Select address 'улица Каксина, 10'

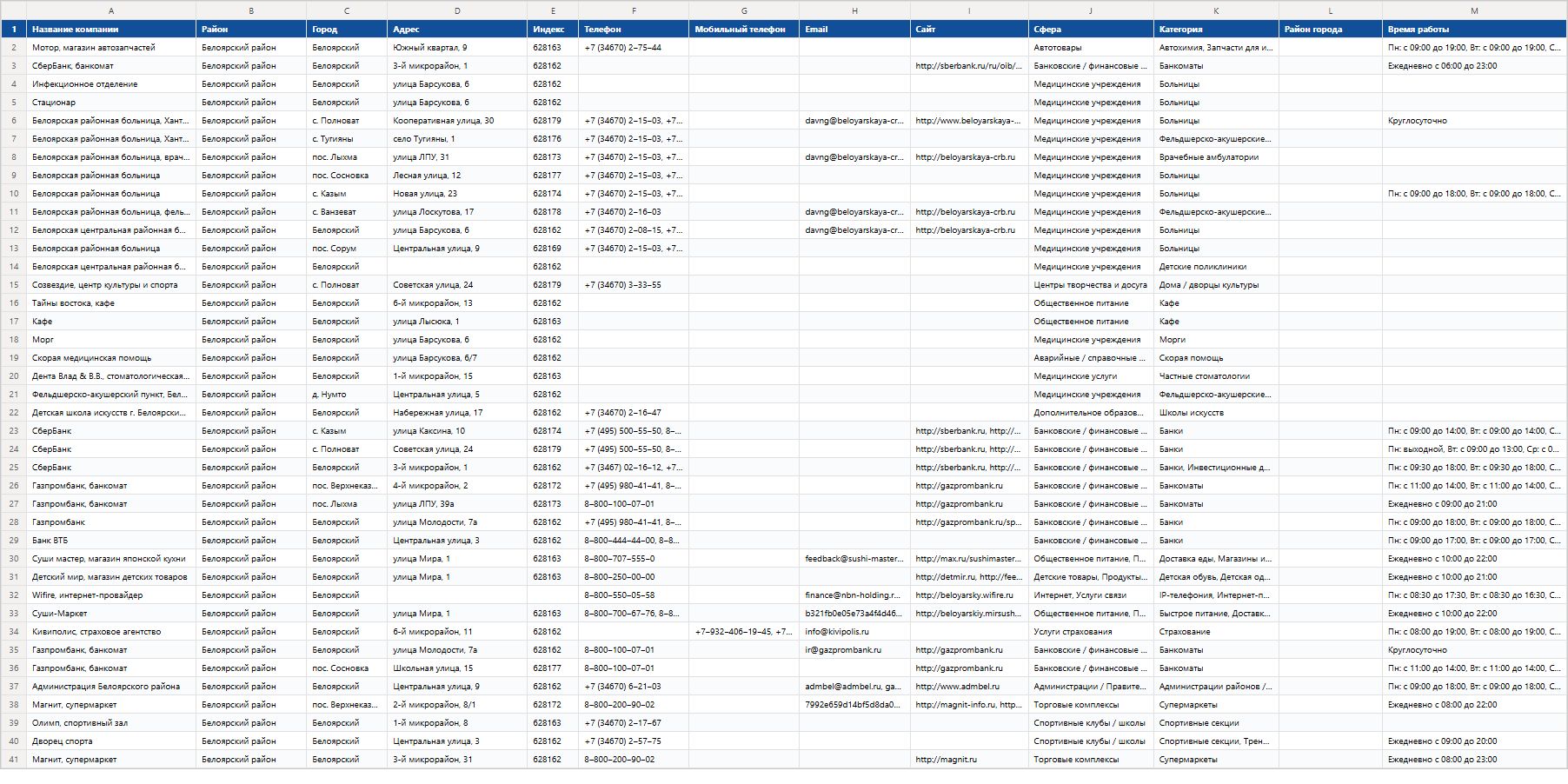click(x=457, y=431)
